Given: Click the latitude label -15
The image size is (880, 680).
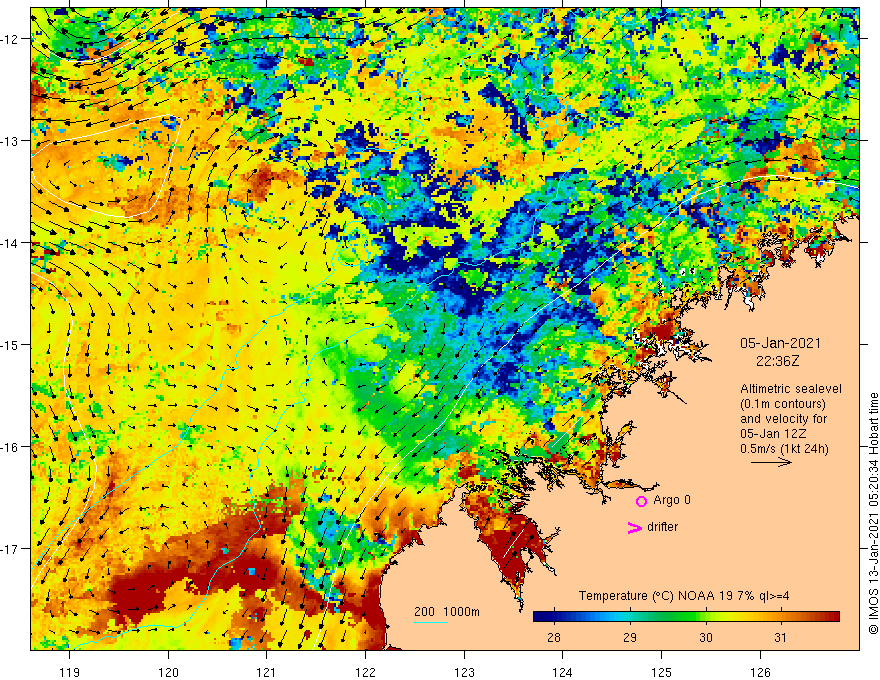Looking at the screenshot, I should (11, 344).
